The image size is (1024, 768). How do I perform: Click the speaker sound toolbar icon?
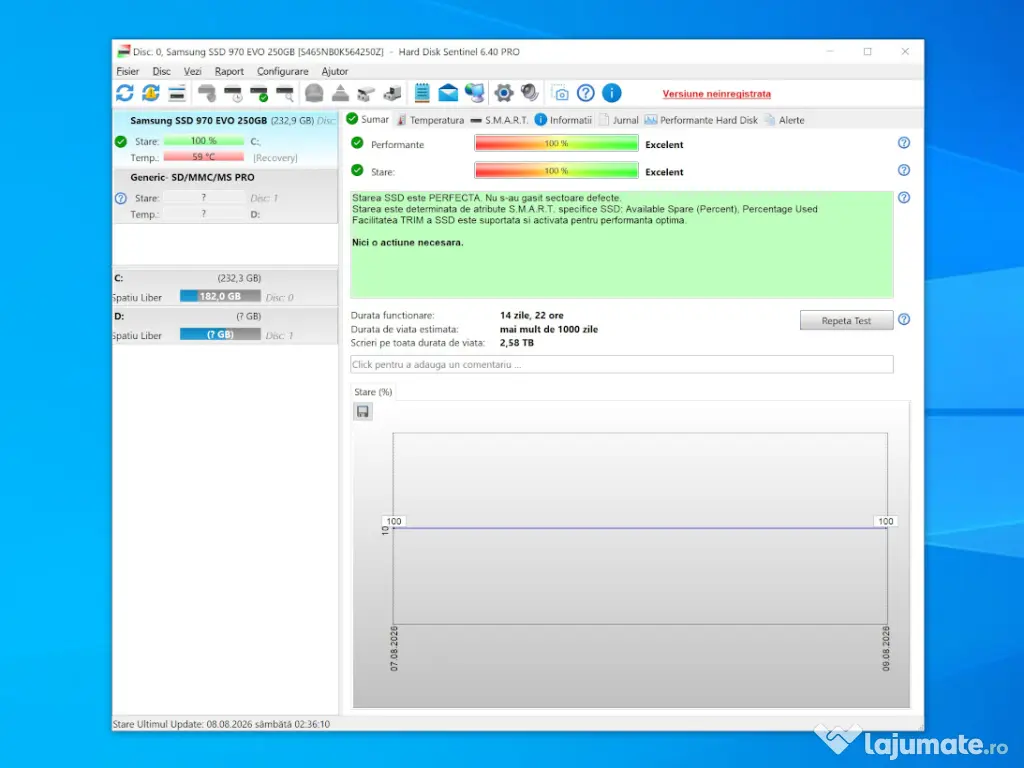point(530,93)
